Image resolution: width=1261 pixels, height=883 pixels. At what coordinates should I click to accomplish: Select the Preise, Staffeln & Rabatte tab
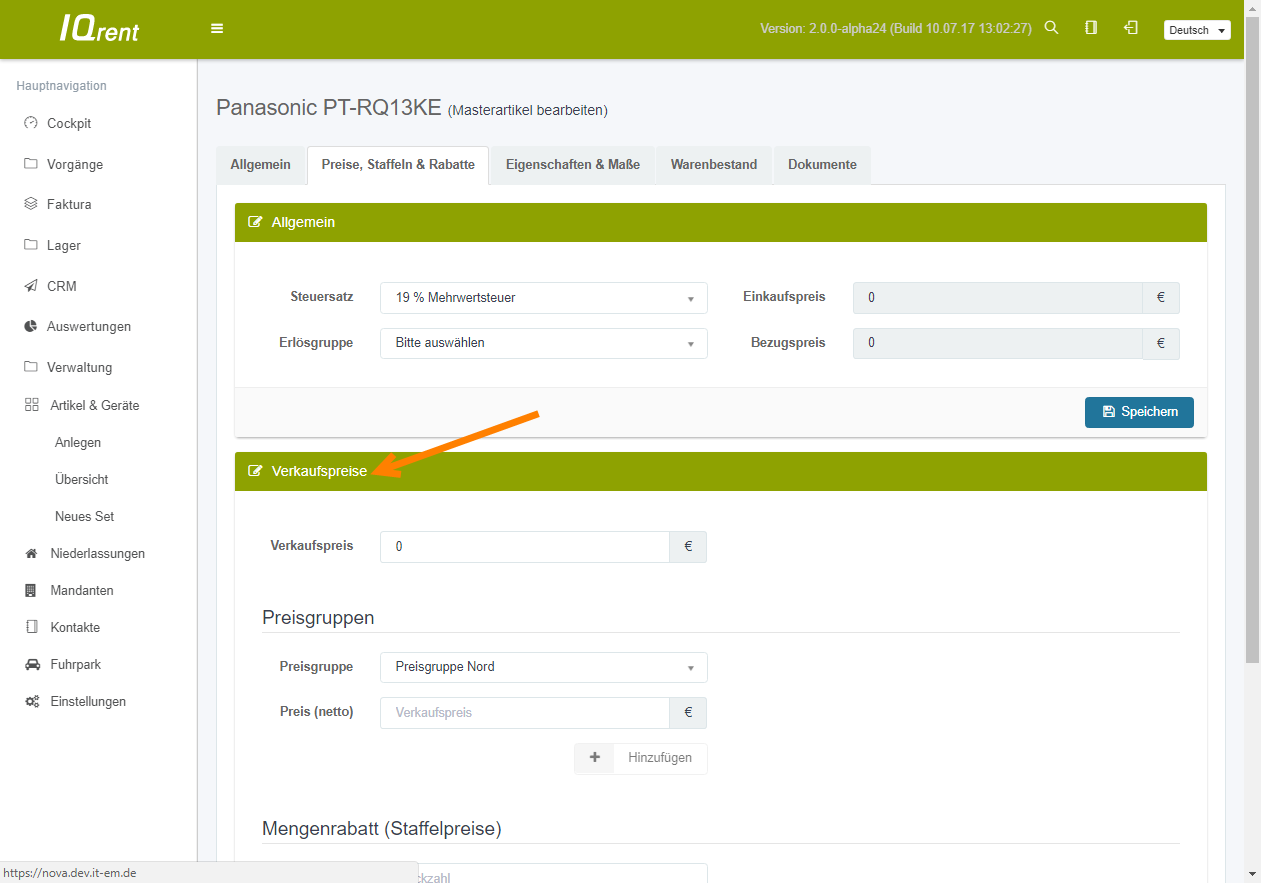(x=398, y=165)
